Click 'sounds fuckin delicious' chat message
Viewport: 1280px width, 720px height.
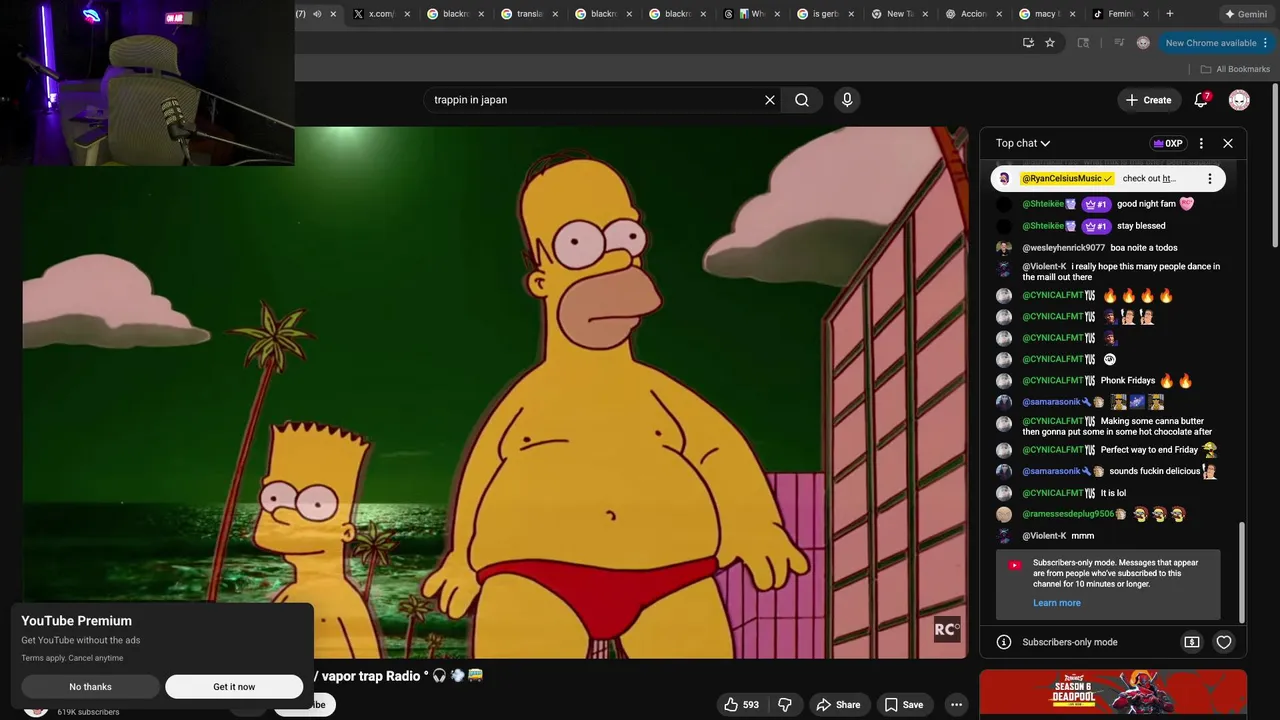pos(1155,471)
